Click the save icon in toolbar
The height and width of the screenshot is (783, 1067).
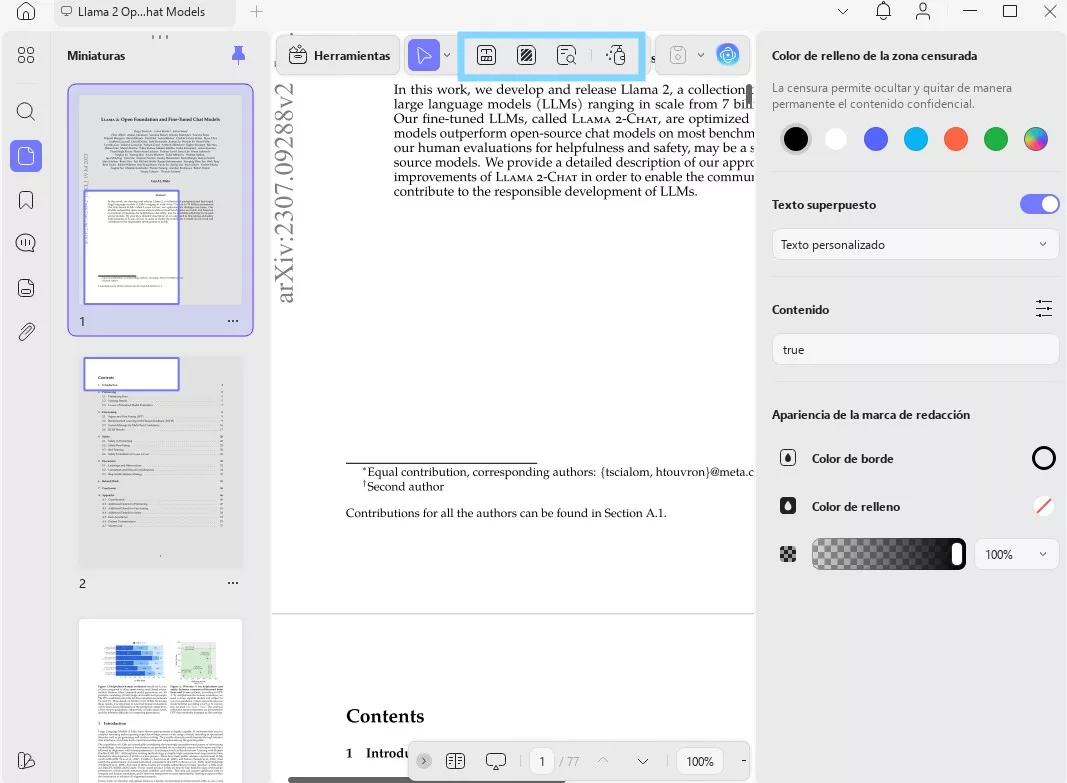coord(678,55)
